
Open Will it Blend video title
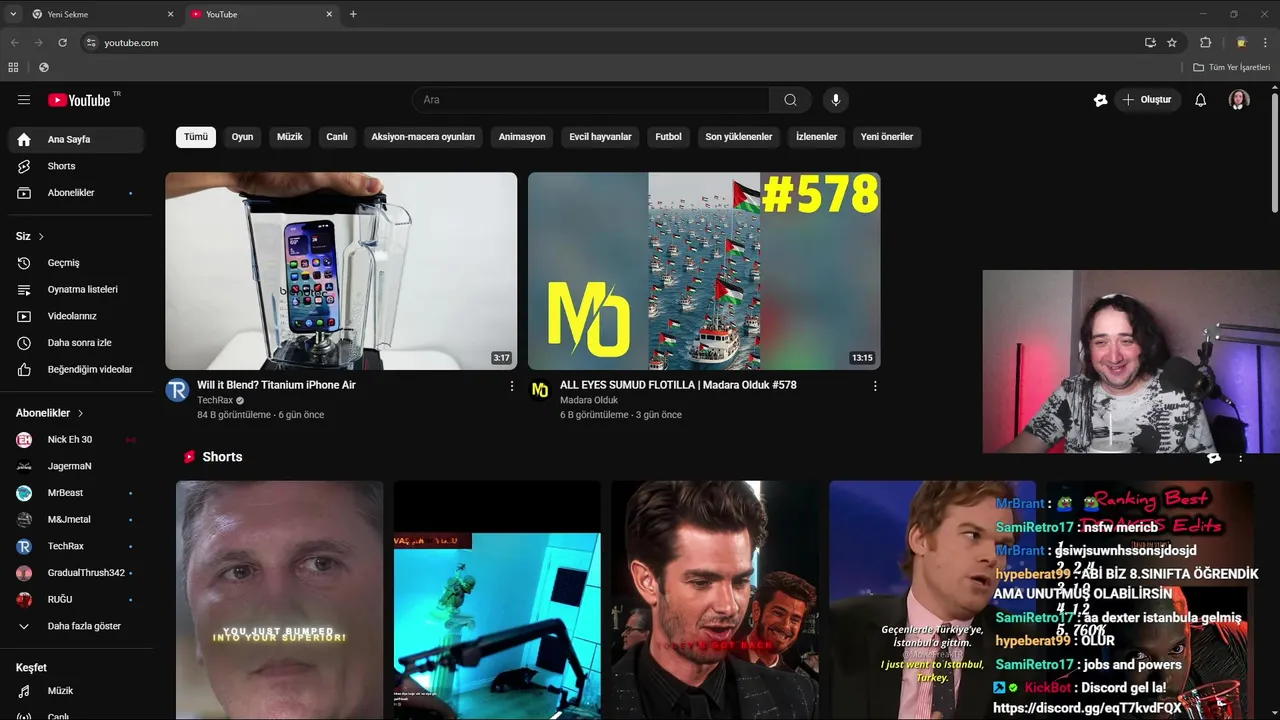(276, 385)
